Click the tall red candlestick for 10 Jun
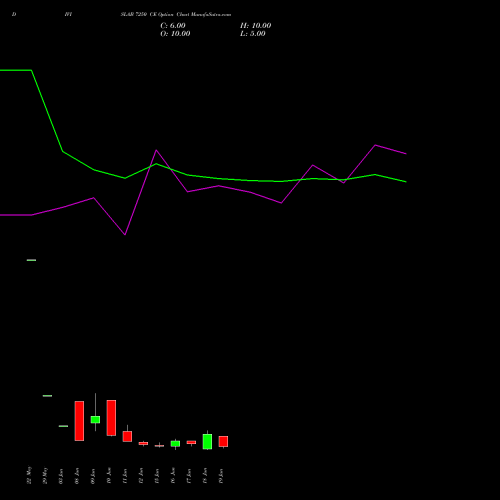This screenshot has width=500, height=500. 111,418
